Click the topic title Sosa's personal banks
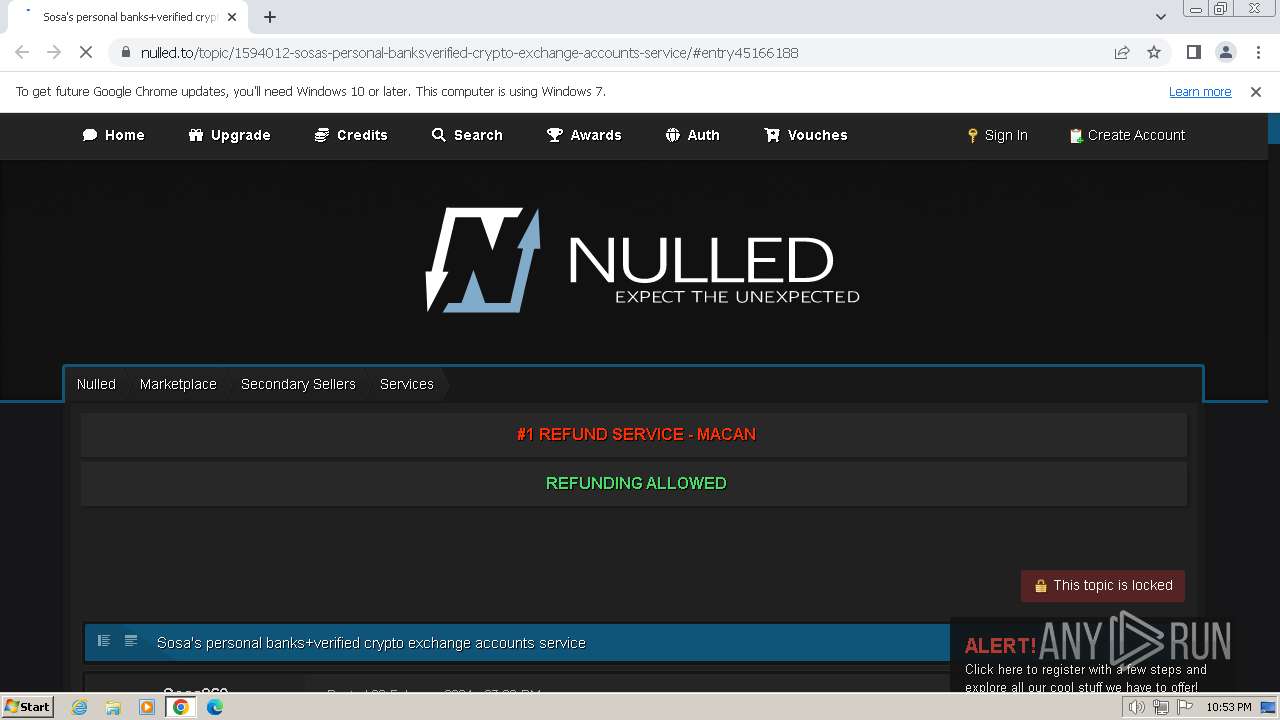Screen dimensions: 1280x720 [371, 643]
